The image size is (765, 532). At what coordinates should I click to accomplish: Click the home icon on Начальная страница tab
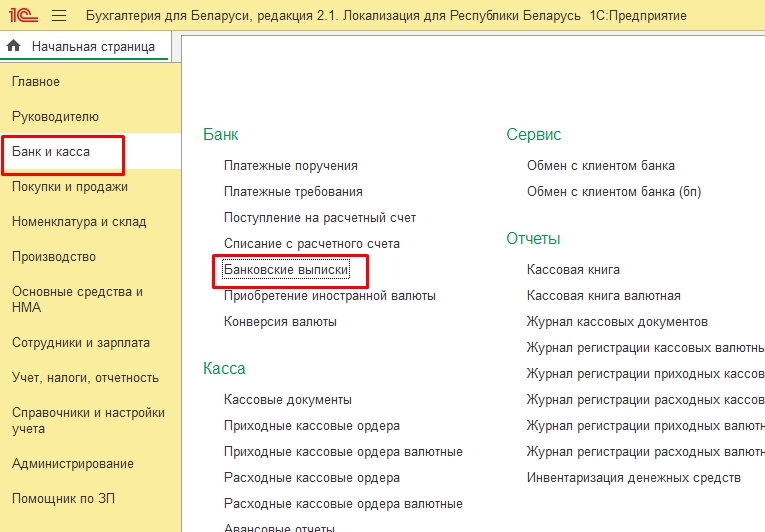pos(14,46)
